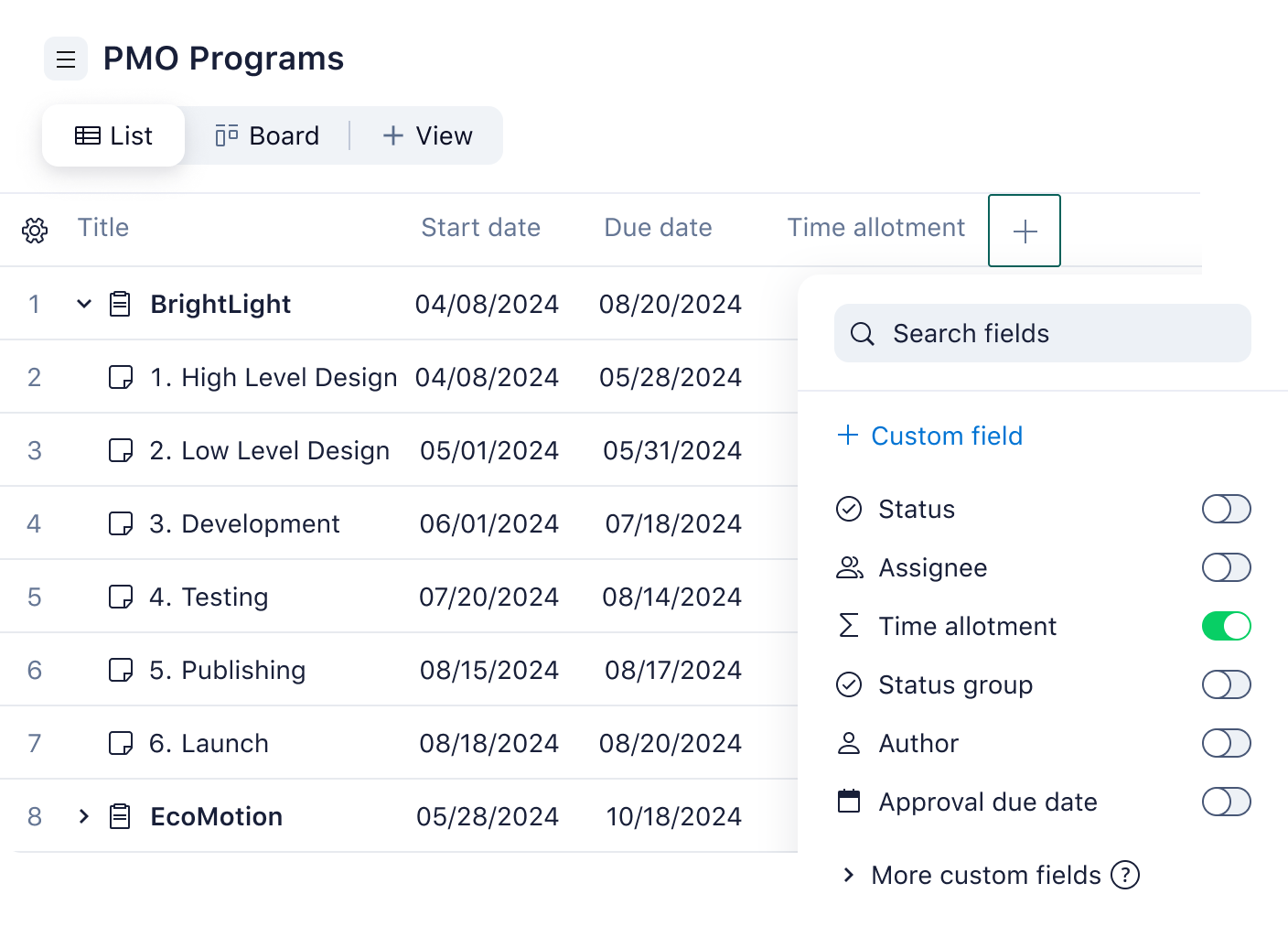The image size is (1288, 937).
Task: Expand the EcoMotion program row
Action: [x=84, y=816]
